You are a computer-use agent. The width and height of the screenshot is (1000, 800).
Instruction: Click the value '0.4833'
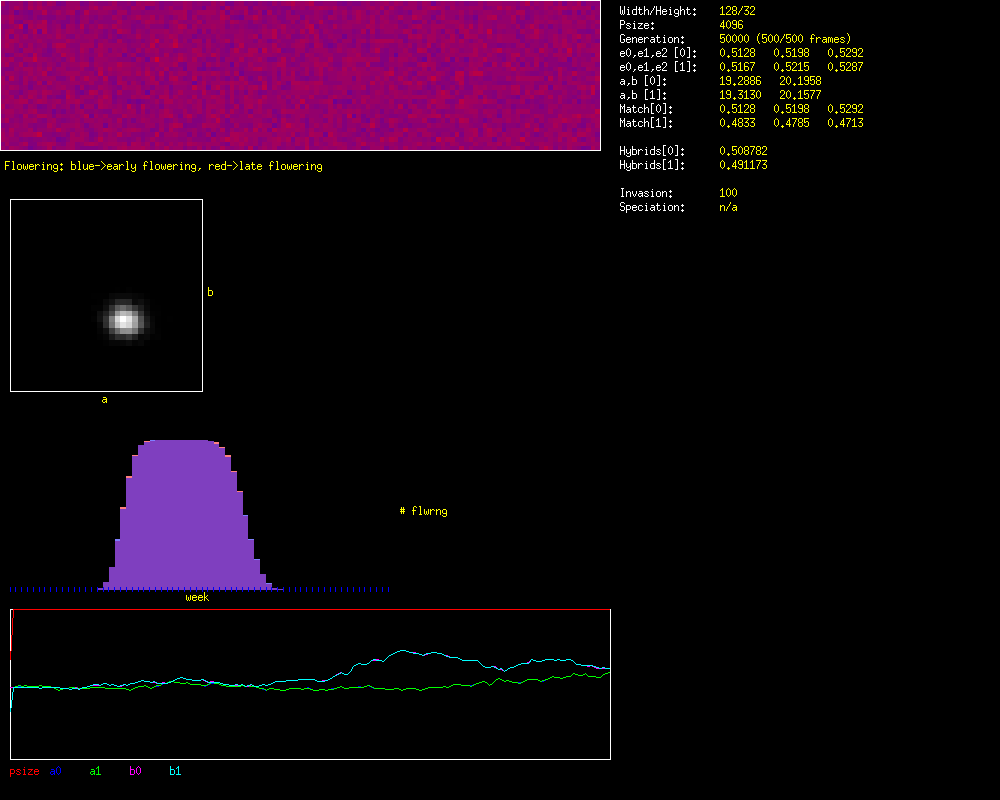[737, 124]
